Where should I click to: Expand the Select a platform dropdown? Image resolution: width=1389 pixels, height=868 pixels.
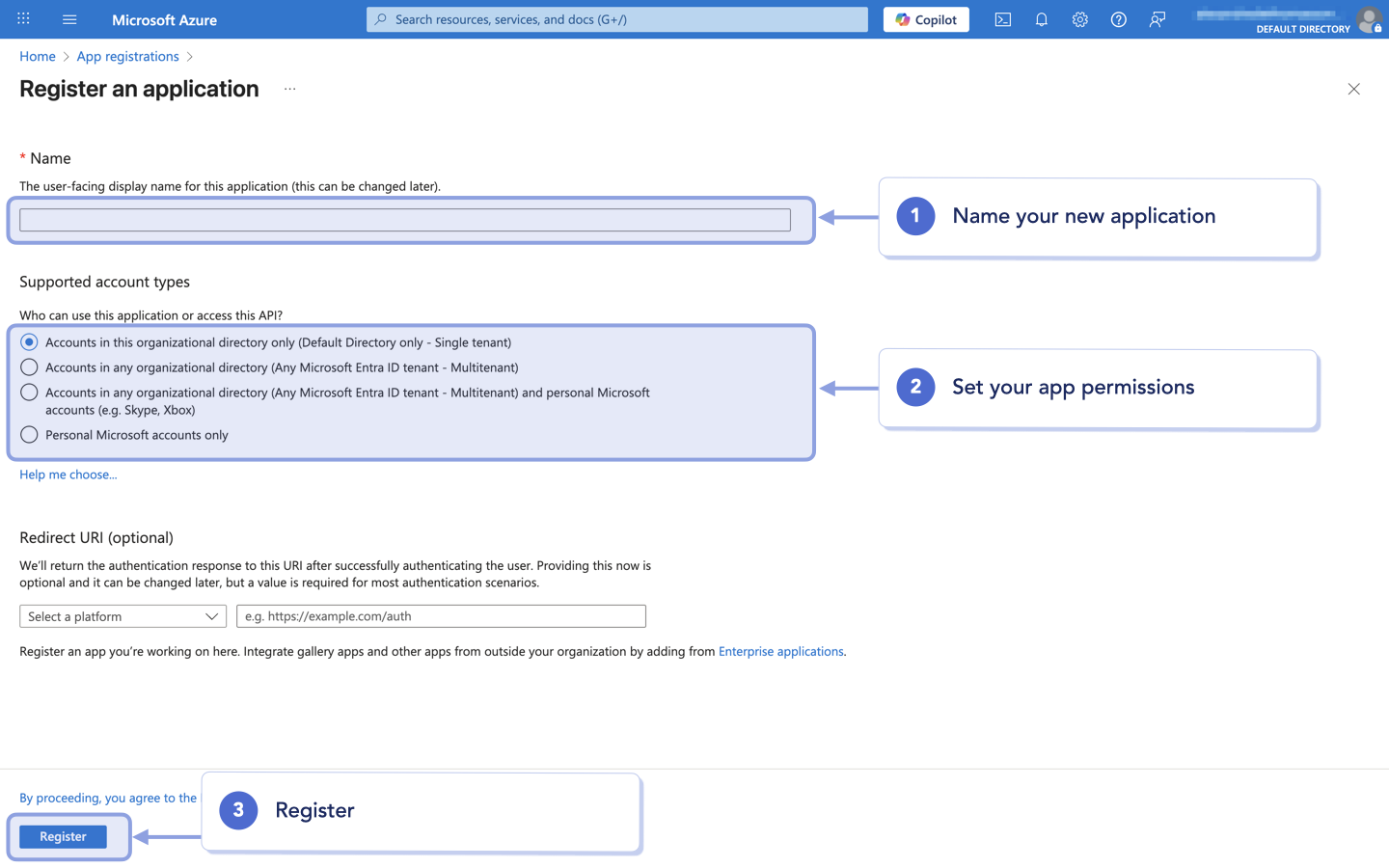pos(123,616)
